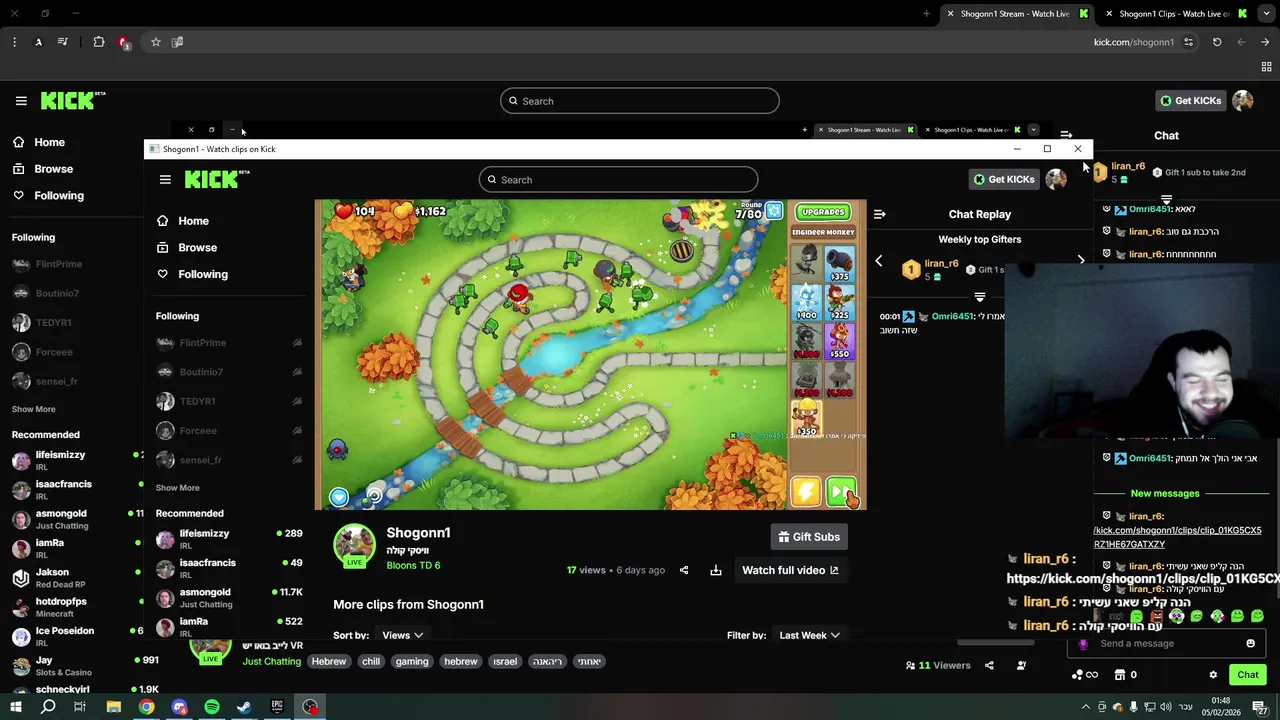The width and height of the screenshot is (1280, 720).
Task: Open profile avatar in clips window header
Action: tap(1056, 179)
